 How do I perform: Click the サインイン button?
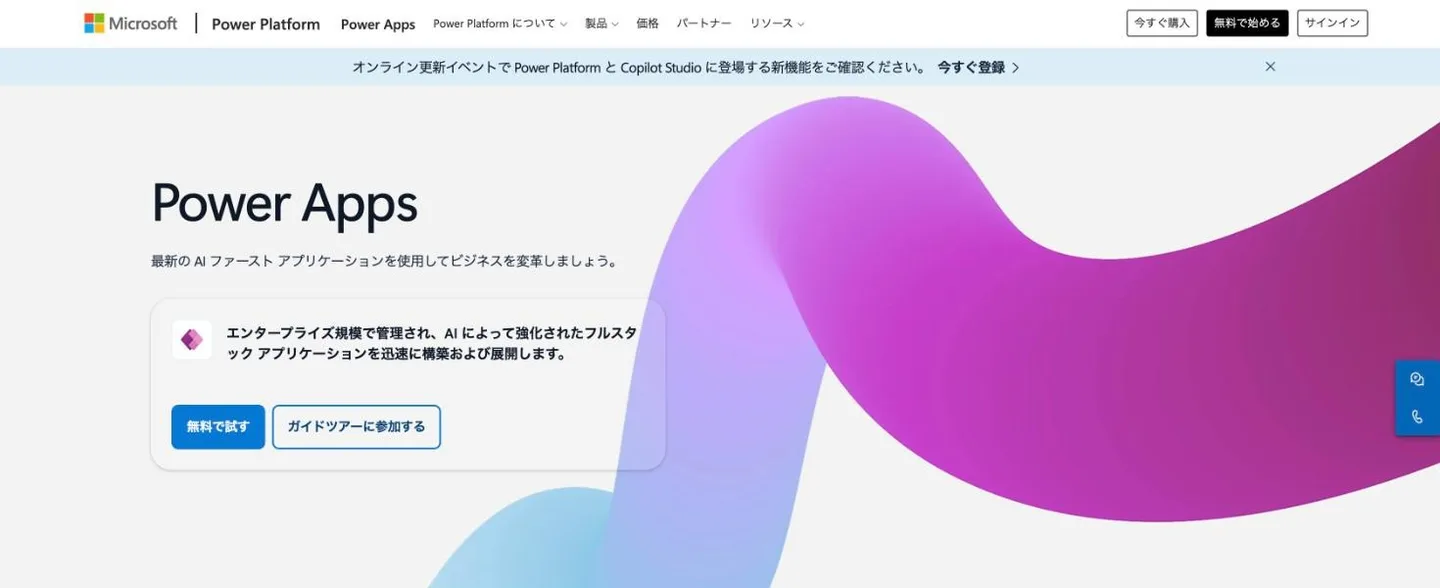click(1332, 23)
